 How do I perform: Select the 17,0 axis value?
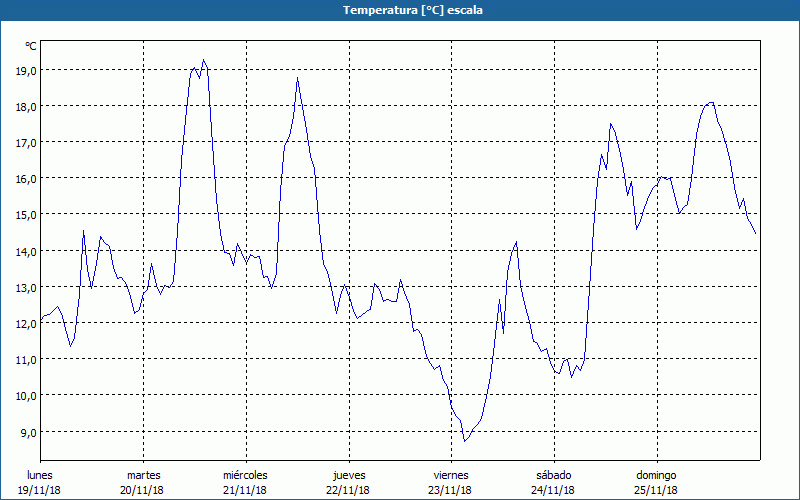(27, 143)
